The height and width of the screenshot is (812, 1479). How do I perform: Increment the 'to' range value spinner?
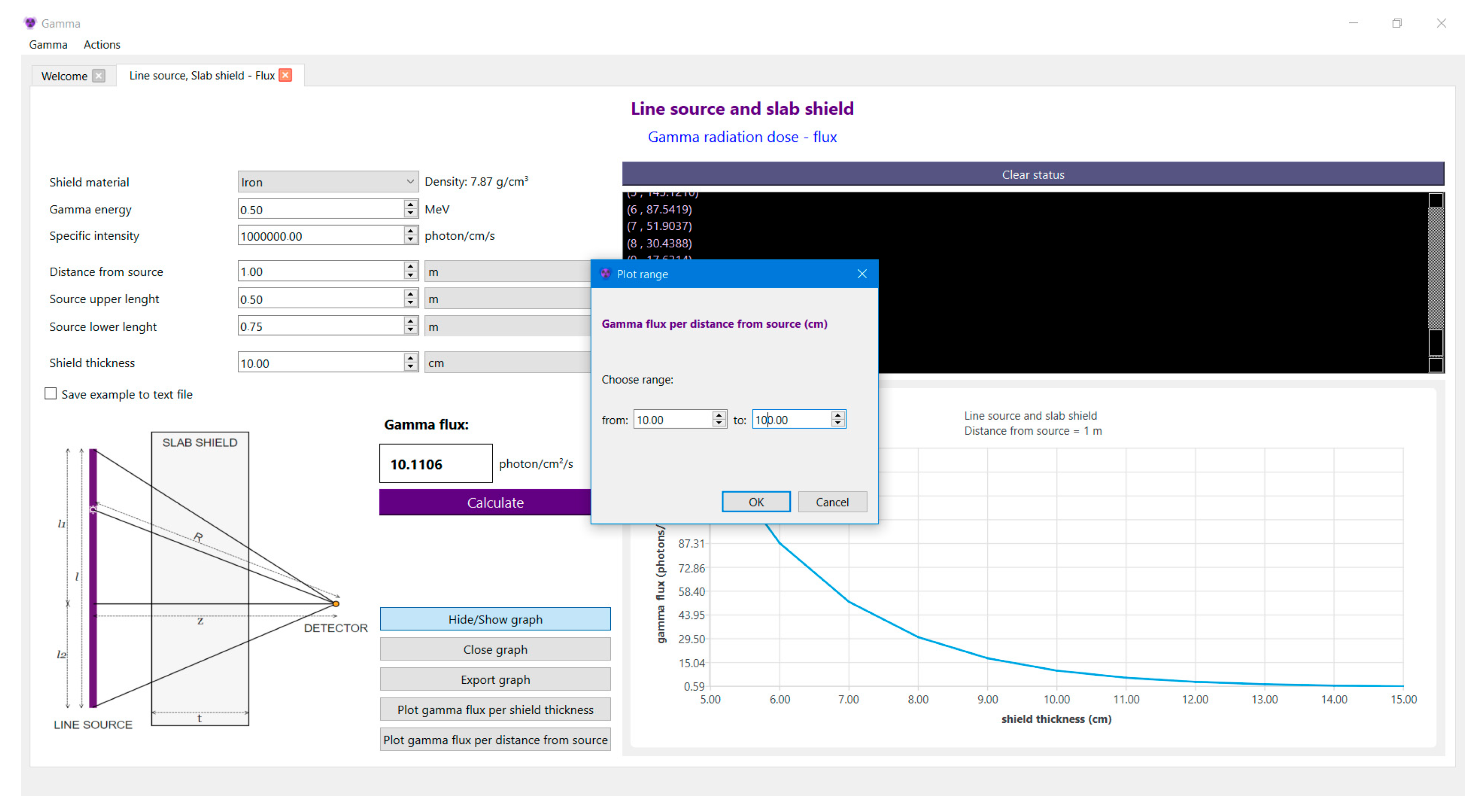(838, 415)
